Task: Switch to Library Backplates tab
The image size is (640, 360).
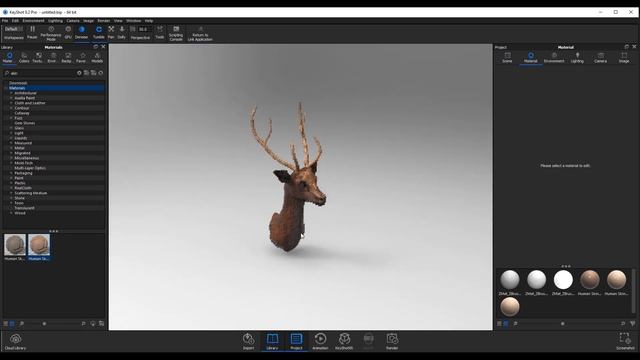Action: click(67, 58)
